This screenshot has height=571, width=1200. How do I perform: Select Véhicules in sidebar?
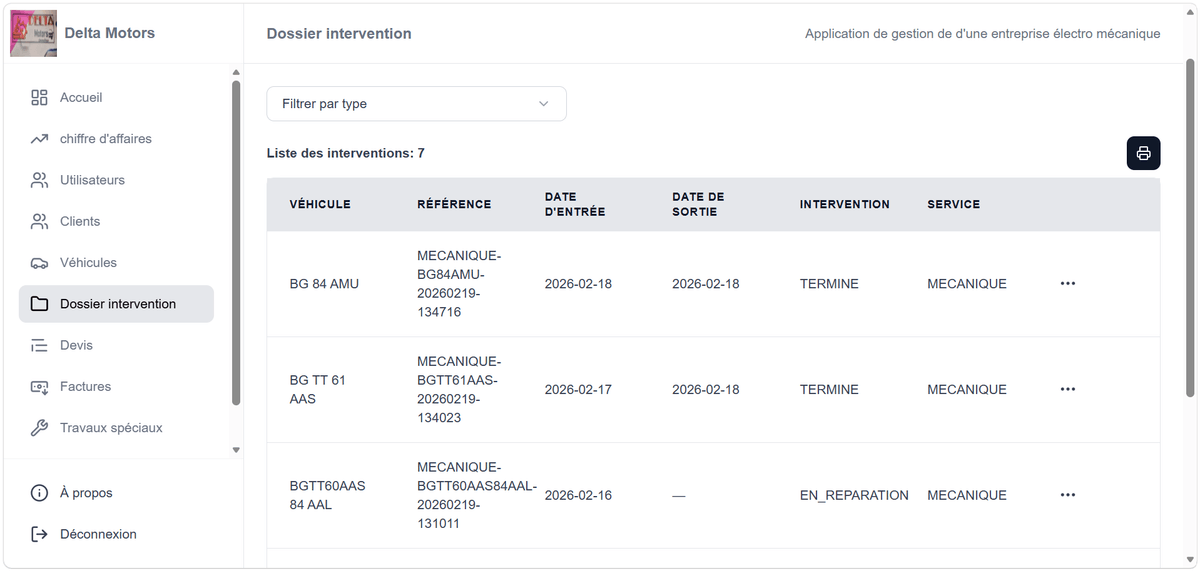tap(116, 263)
